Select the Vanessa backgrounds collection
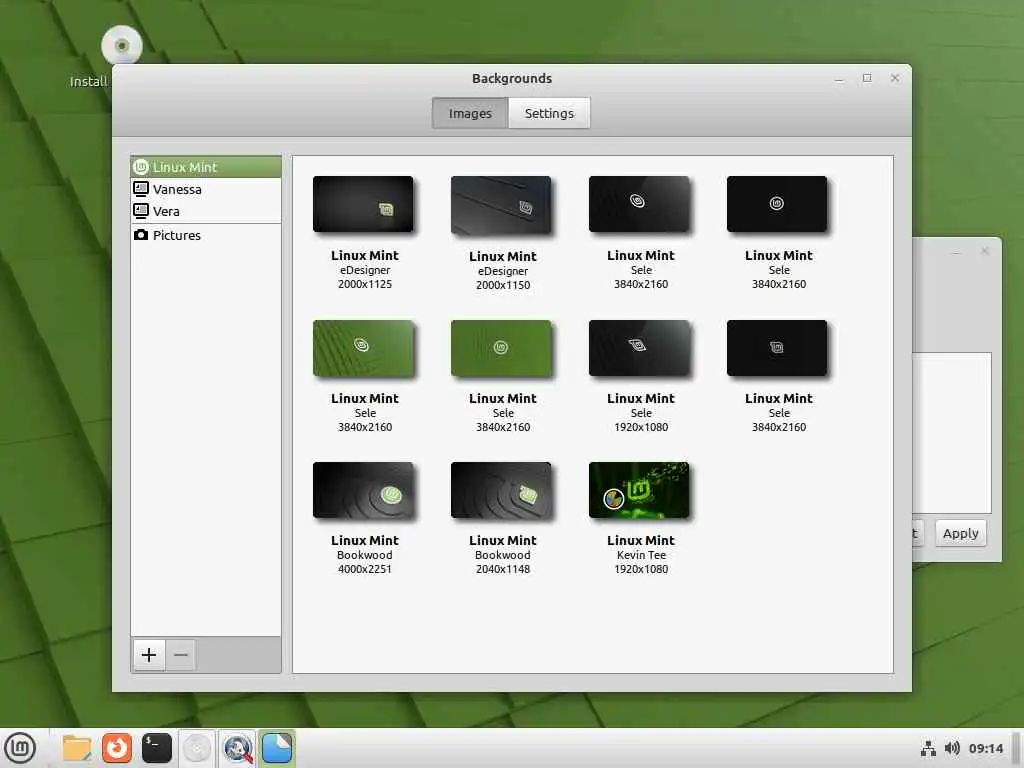This screenshot has width=1024, height=768. pyautogui.click(x=206, y=189)
